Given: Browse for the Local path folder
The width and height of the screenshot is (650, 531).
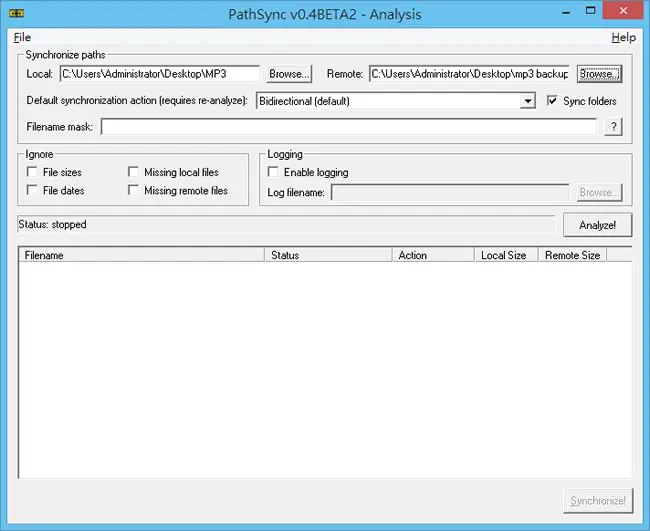Looking at the screenshot, I should click(x=289, y=74).
